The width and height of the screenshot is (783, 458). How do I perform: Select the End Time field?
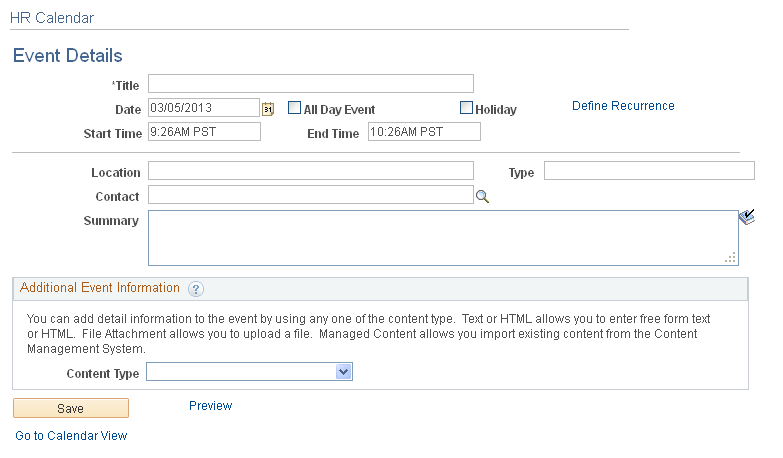[x=424, y=131]
